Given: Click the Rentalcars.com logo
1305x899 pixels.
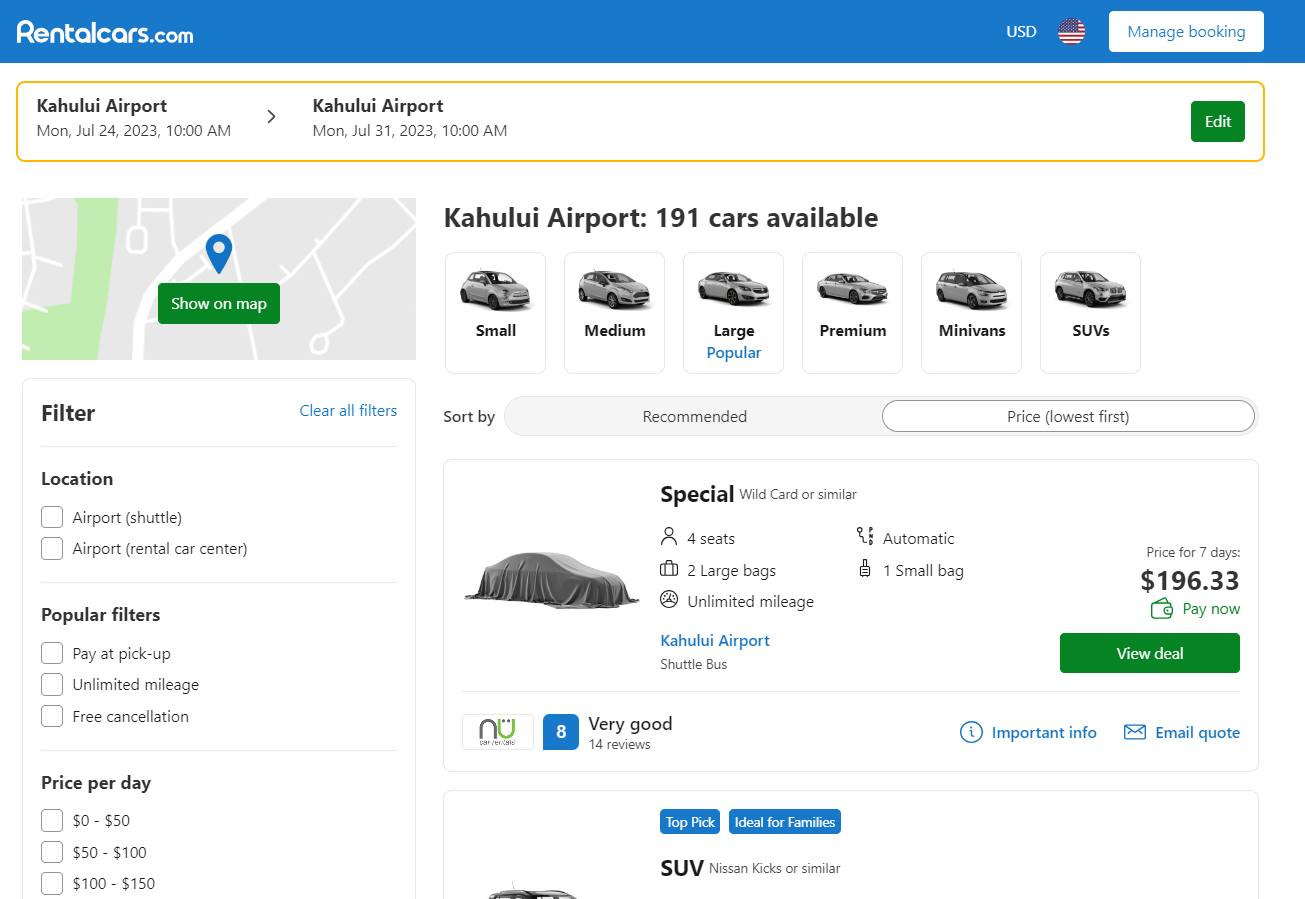Looking at the screenshot, I should pyautogui.click(x=105, y=32).
